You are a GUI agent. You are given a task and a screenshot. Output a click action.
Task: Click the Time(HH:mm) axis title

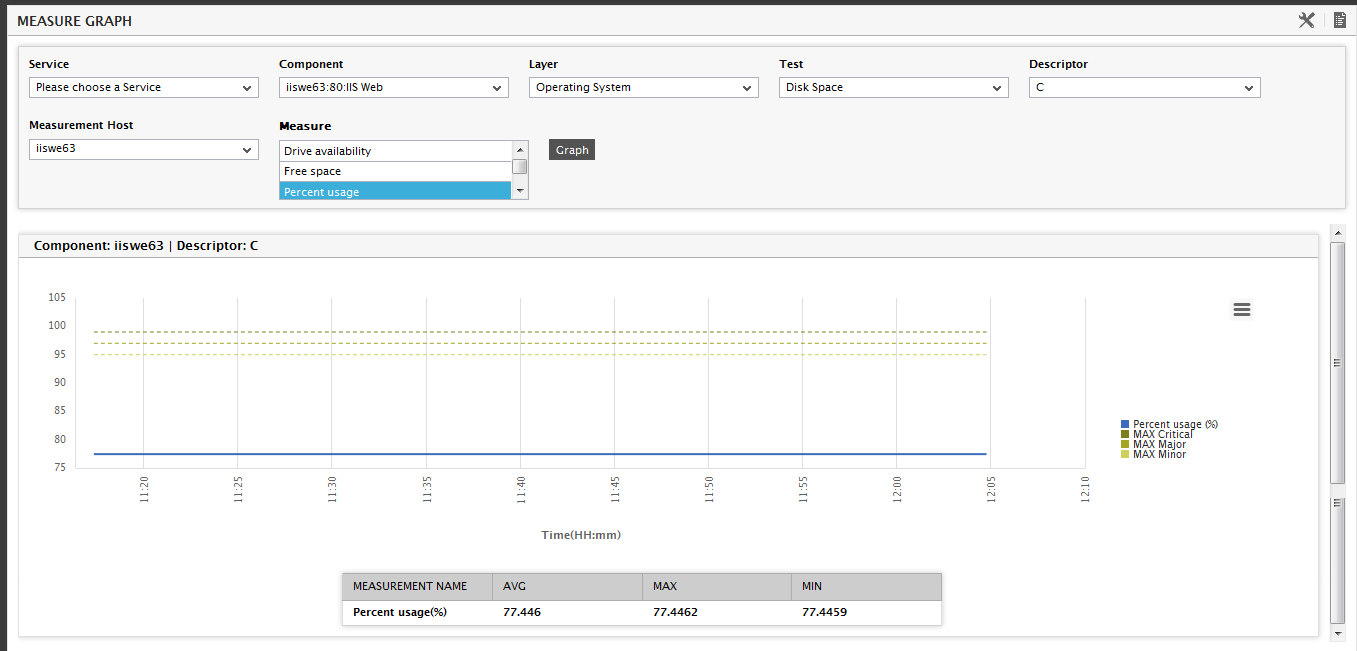click(x=581, y=535)
